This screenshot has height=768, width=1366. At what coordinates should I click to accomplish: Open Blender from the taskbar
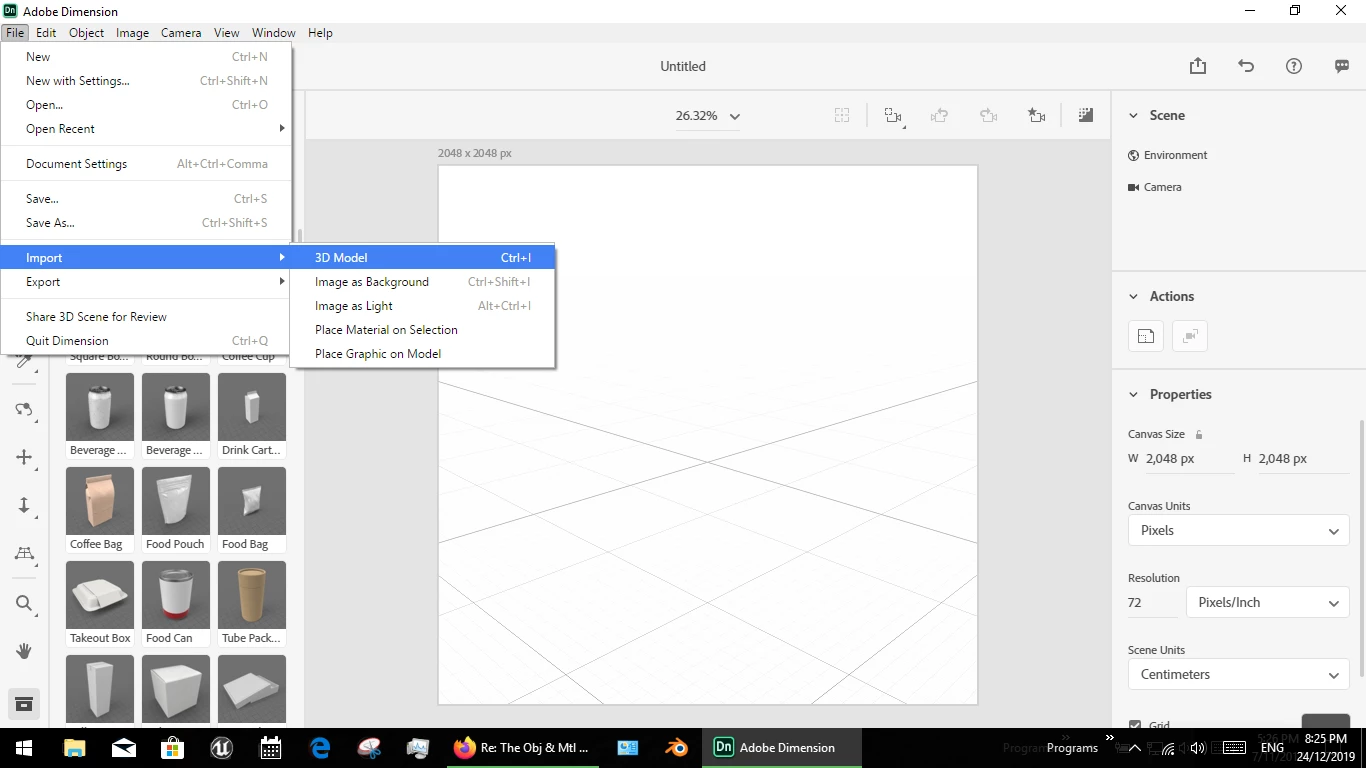point(677,747)
